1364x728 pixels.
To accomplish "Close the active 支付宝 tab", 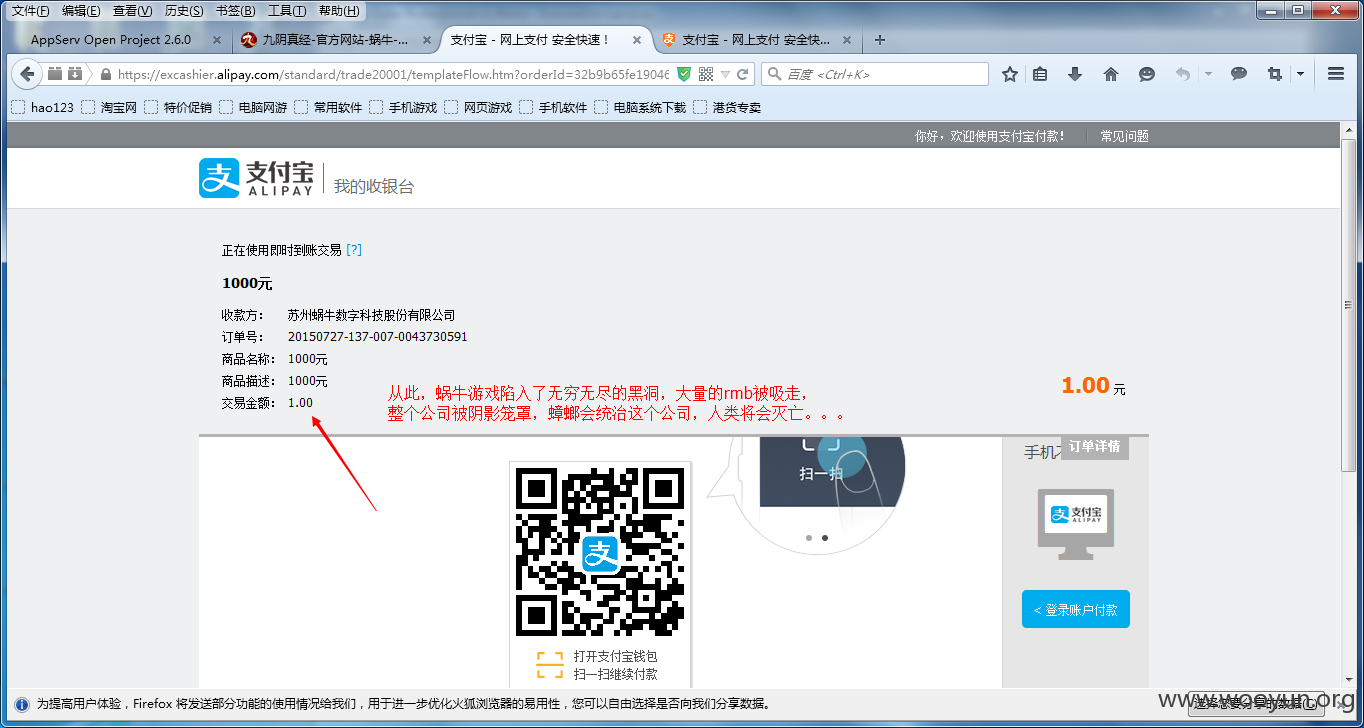I will [x=637, y=40].
